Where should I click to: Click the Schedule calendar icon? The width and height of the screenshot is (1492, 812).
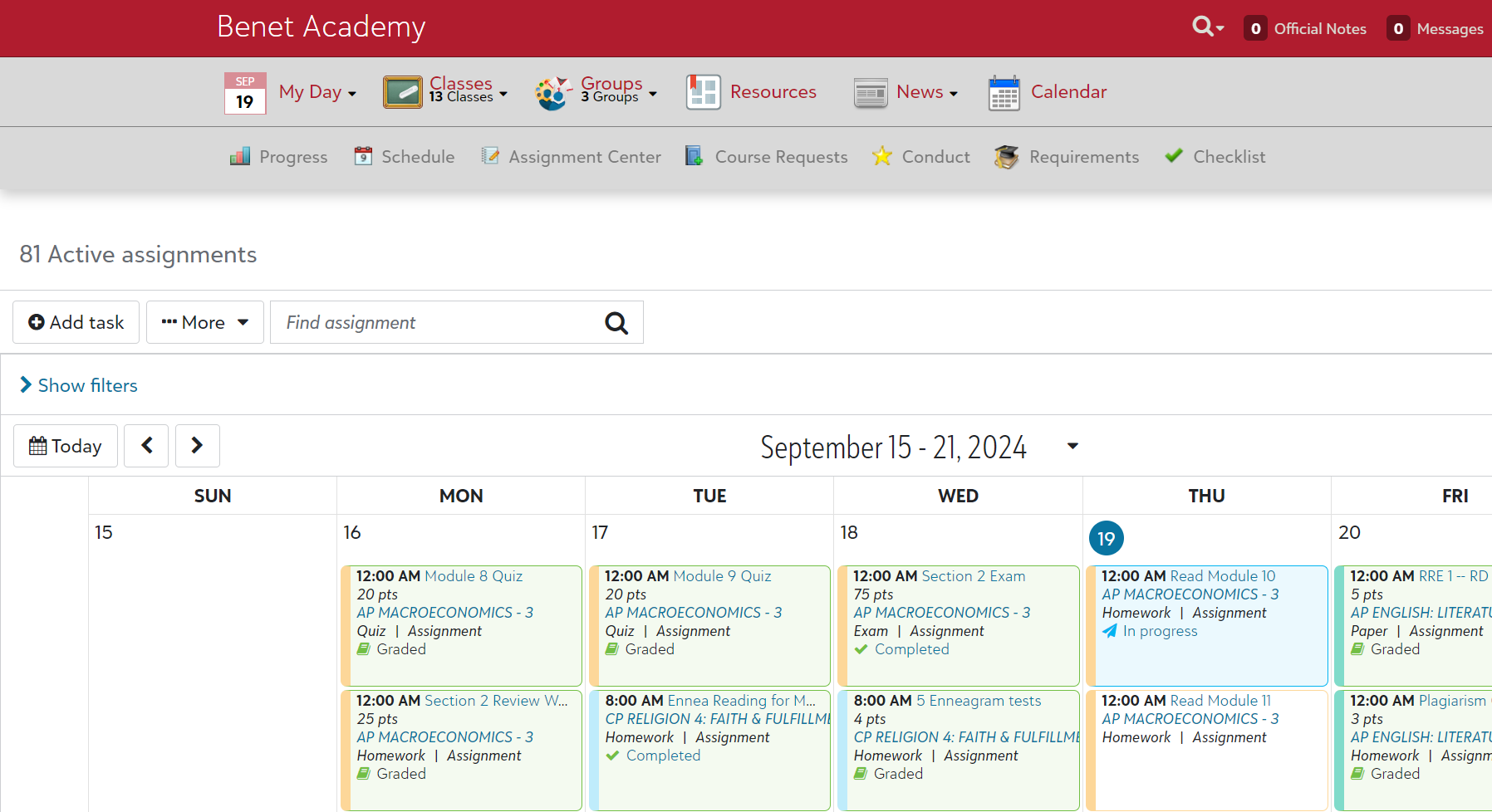tap(363, 156)
